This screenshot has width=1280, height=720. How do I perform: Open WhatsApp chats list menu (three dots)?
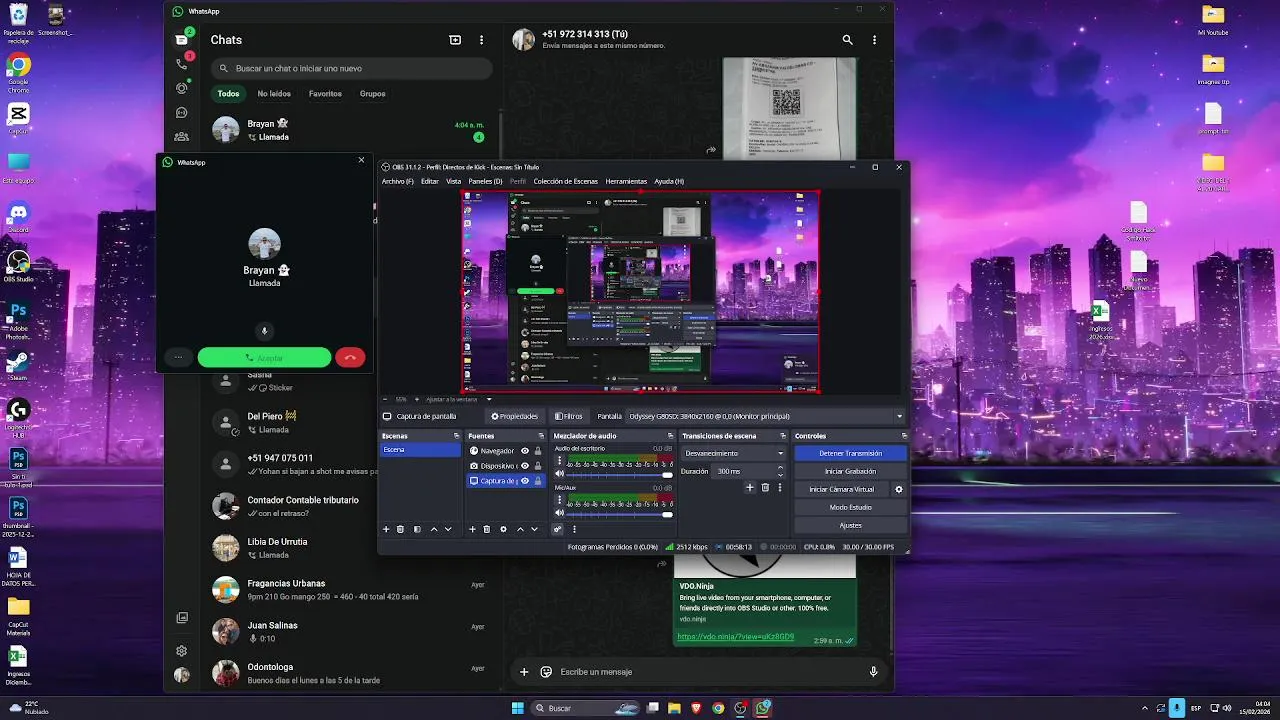coord(481,40)
